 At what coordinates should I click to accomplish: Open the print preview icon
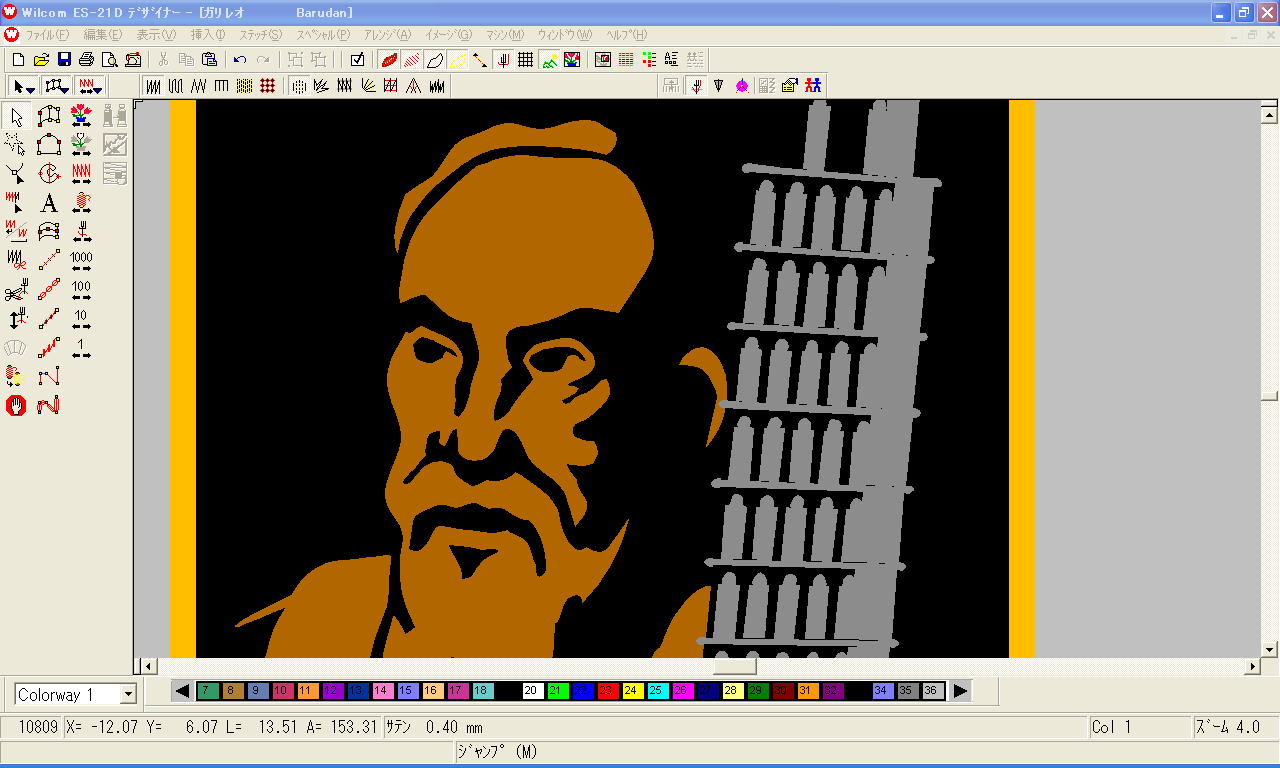click(x=110, y=60)
